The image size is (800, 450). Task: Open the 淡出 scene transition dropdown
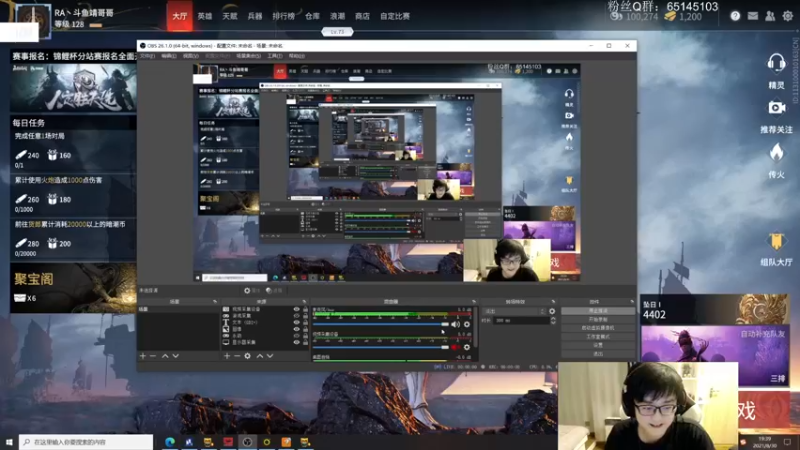click(x=514, y=311)
